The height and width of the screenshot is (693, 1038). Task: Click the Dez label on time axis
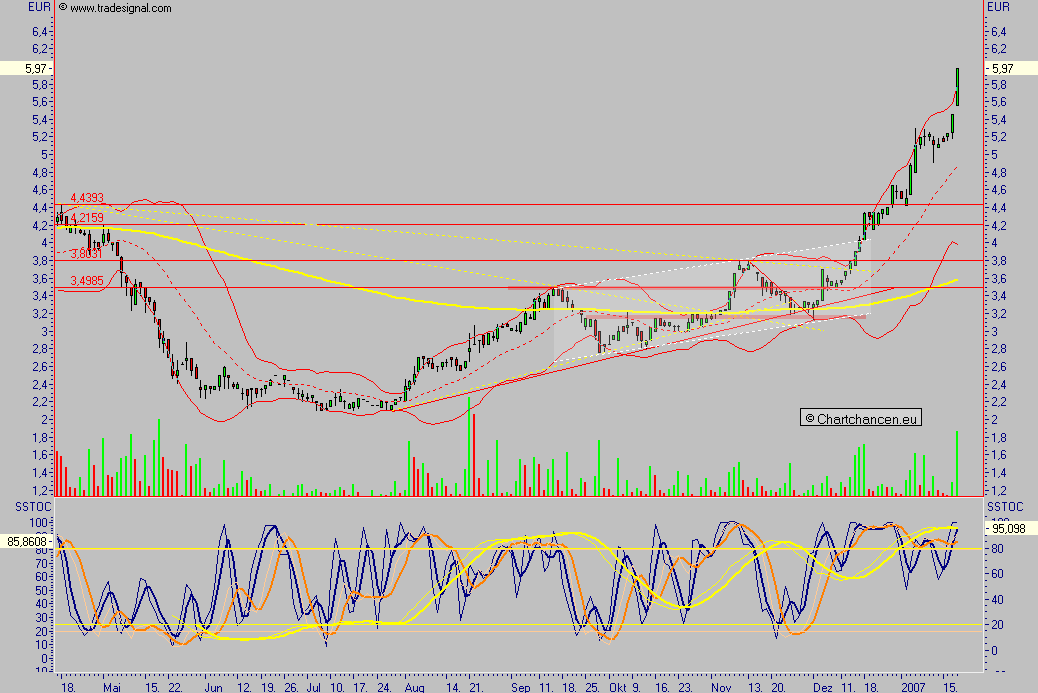(x=823, y=687)
